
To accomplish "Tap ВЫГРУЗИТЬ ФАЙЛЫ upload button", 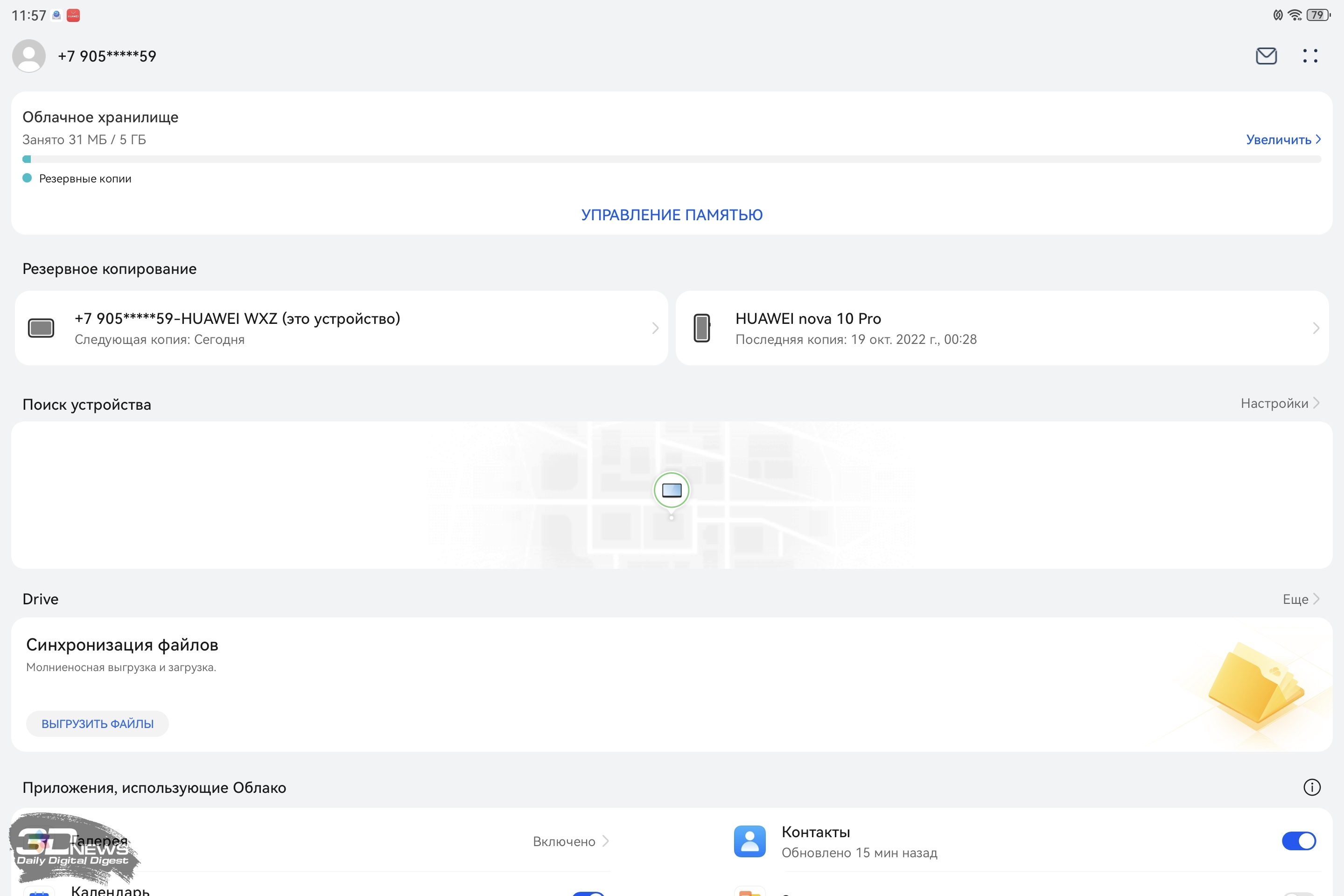I will 98,724.
